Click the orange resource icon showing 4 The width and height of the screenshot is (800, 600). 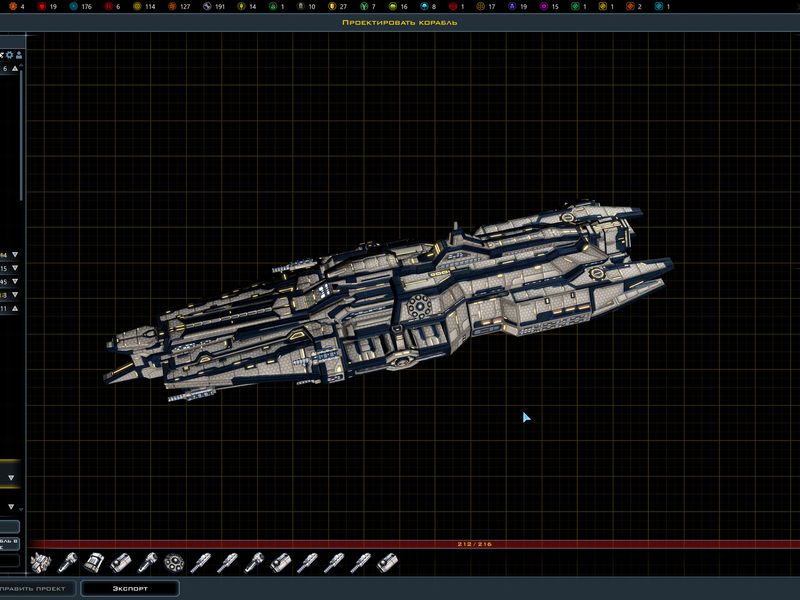click(13, 7)
